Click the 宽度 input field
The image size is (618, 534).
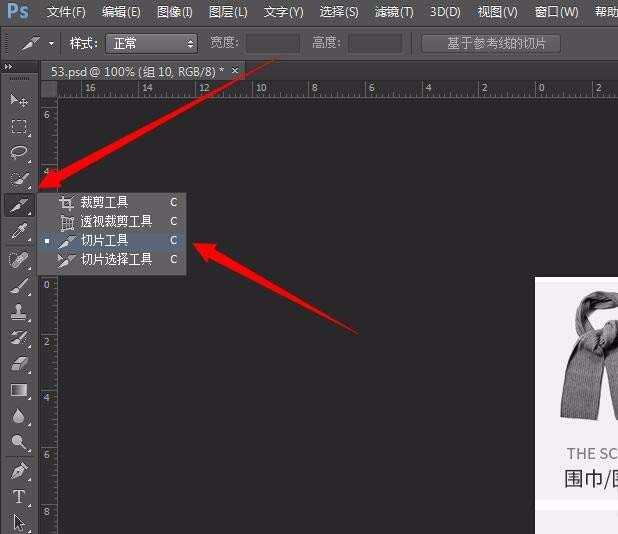point(272,44)
